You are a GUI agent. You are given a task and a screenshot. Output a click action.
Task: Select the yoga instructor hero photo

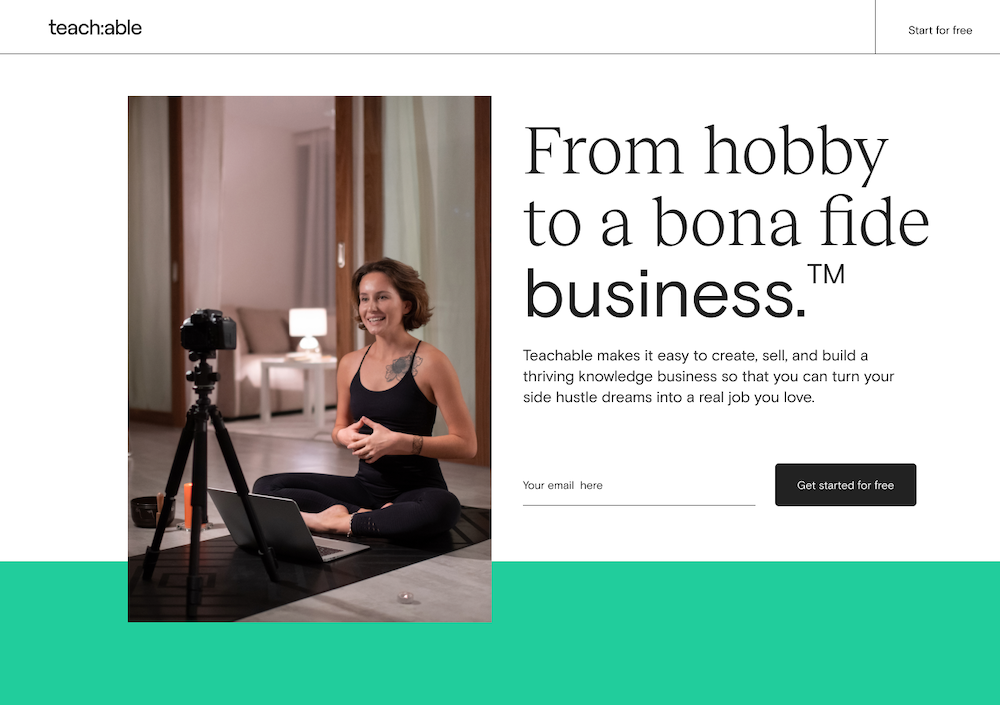309,359
